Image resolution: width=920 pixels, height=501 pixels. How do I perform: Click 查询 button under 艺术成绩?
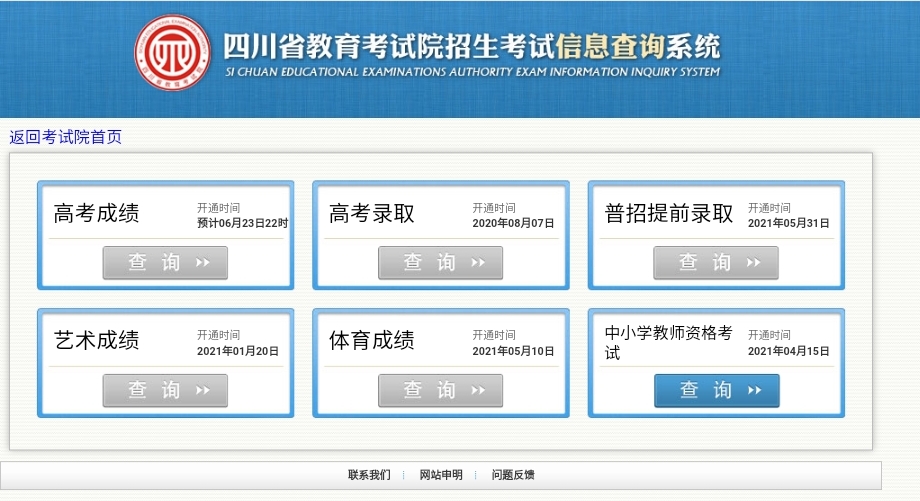(x=165, y=390)
